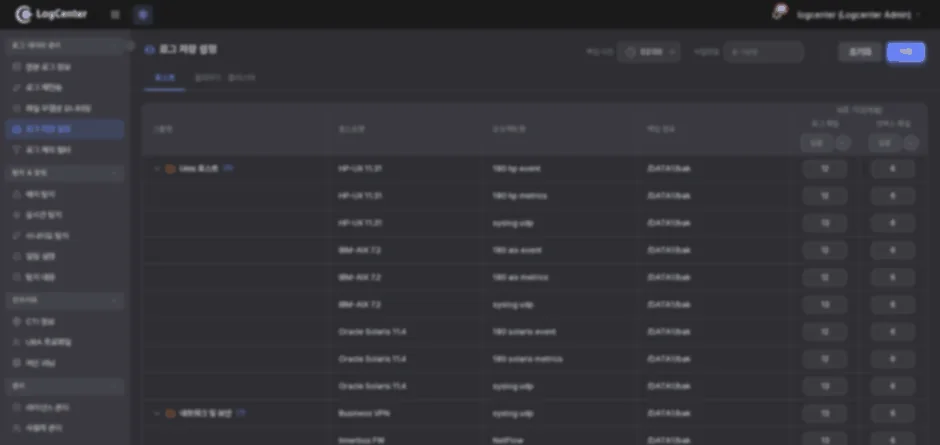The width and height of the screenshot is (940, 445).
Task: Click the bulk index retention header input
Action: coord(885,143)
